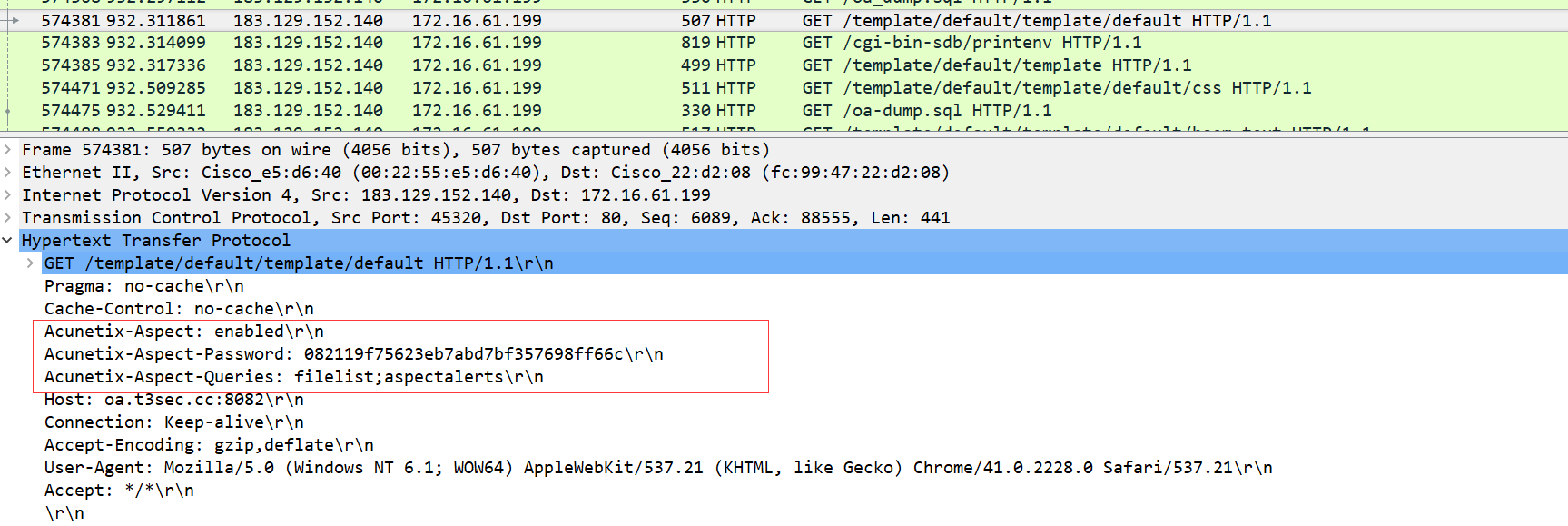Select the Cache-Control header line
Image resolution: width=1568 pixels, height=526 pixels.
point(179,309)
